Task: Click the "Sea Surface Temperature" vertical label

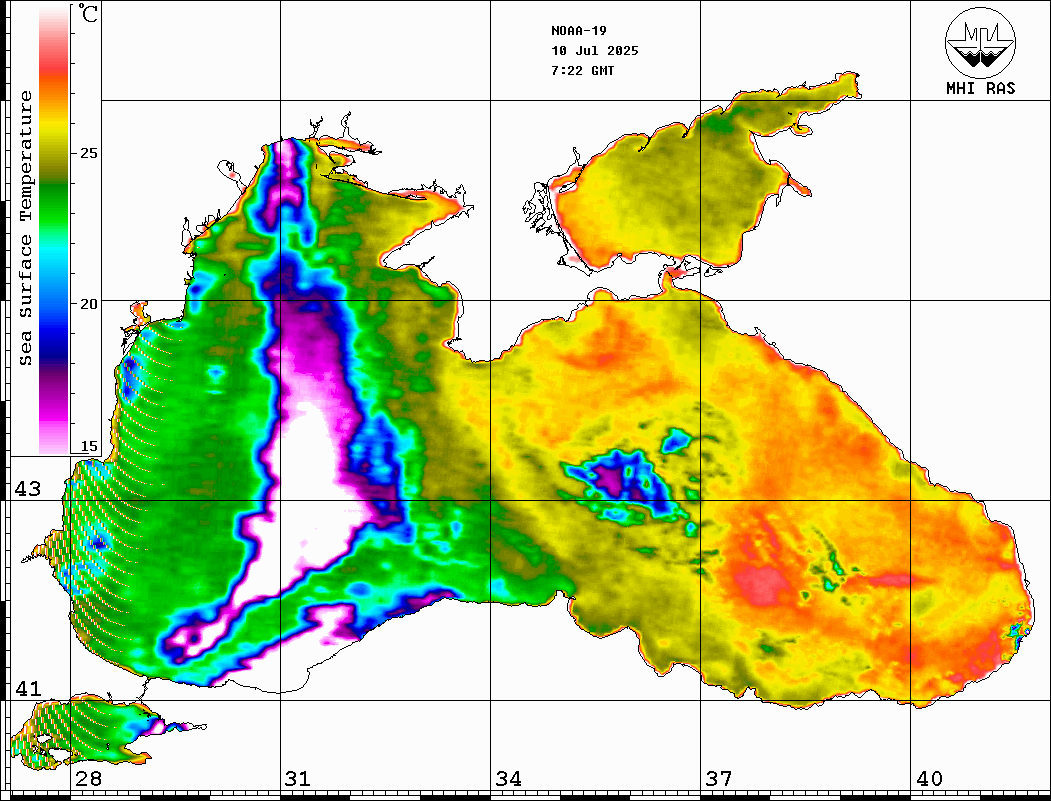Action: point(25,228)
